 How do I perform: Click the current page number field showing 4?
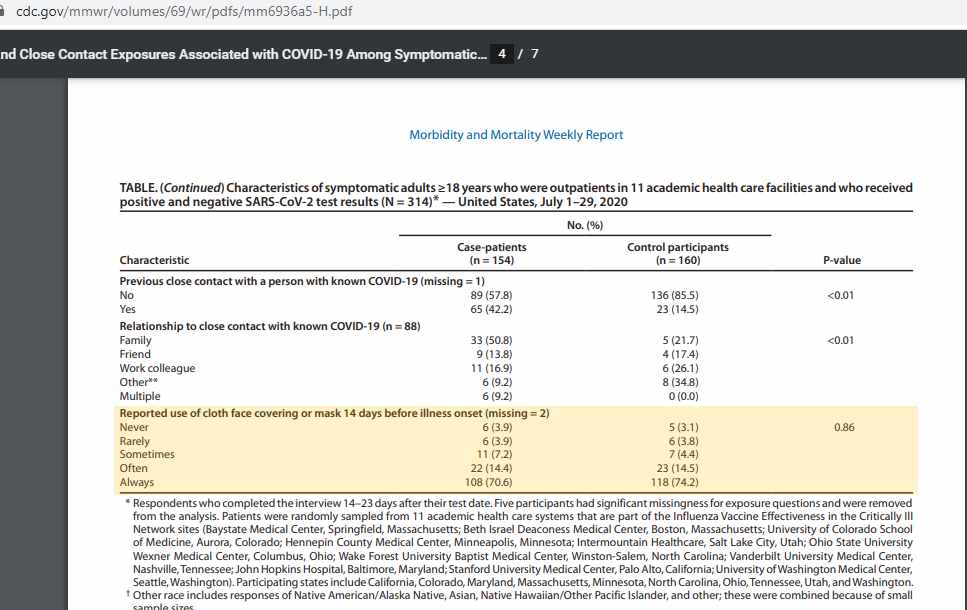503,54
